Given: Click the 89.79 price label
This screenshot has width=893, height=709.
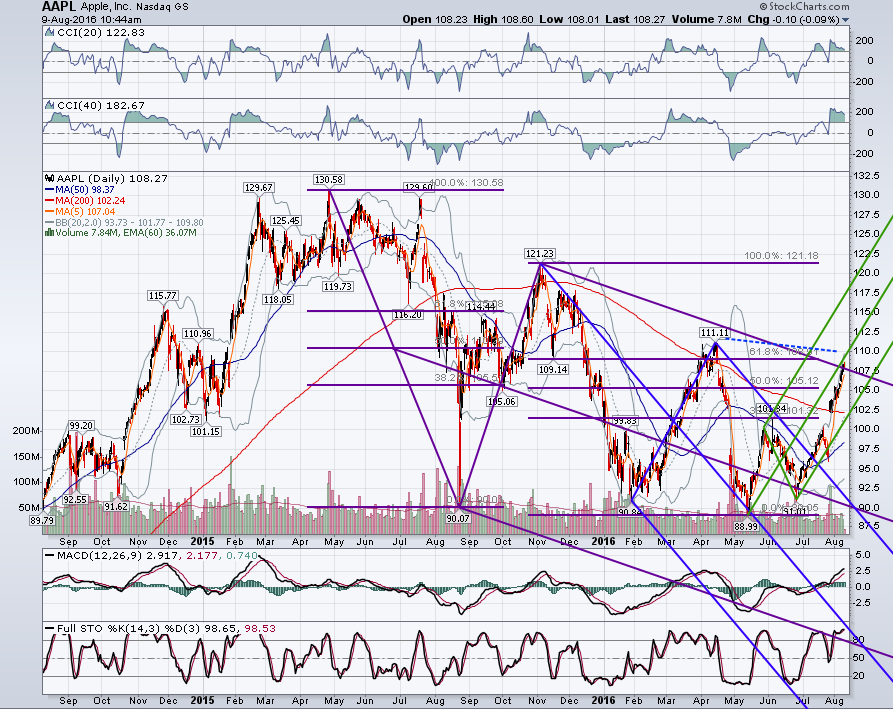Looking at the screenshot, I should [43, 520].
